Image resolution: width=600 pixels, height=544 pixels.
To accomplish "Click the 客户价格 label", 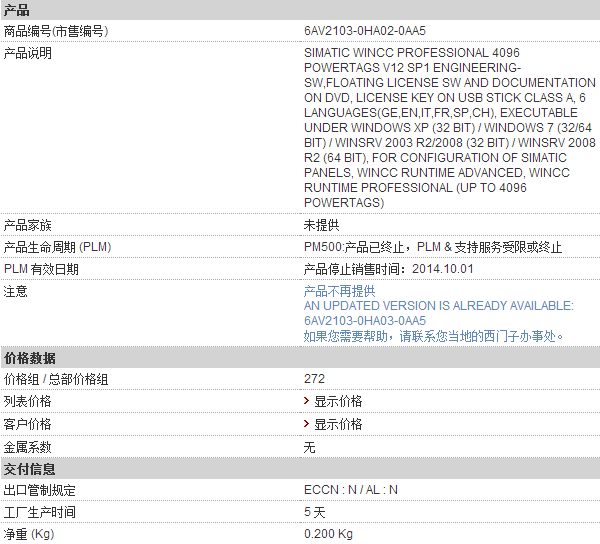I will (28, 424).
